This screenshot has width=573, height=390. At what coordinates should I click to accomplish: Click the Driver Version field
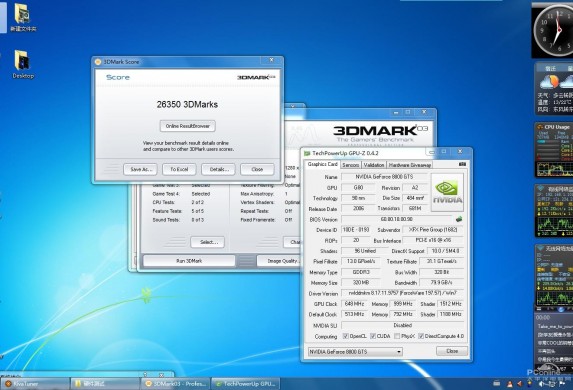[402, 293]
